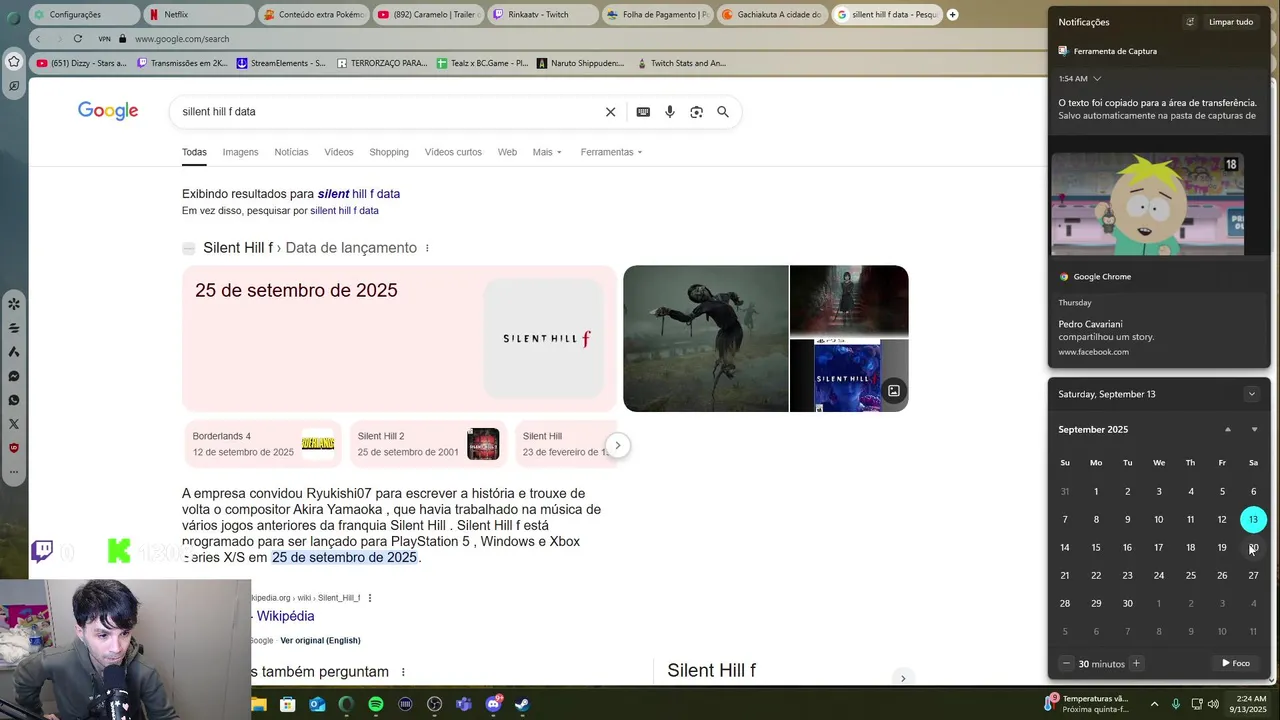Switch to the Vídeos results tab
This screenshot has width=1280, height=720.
click(338, 152)
